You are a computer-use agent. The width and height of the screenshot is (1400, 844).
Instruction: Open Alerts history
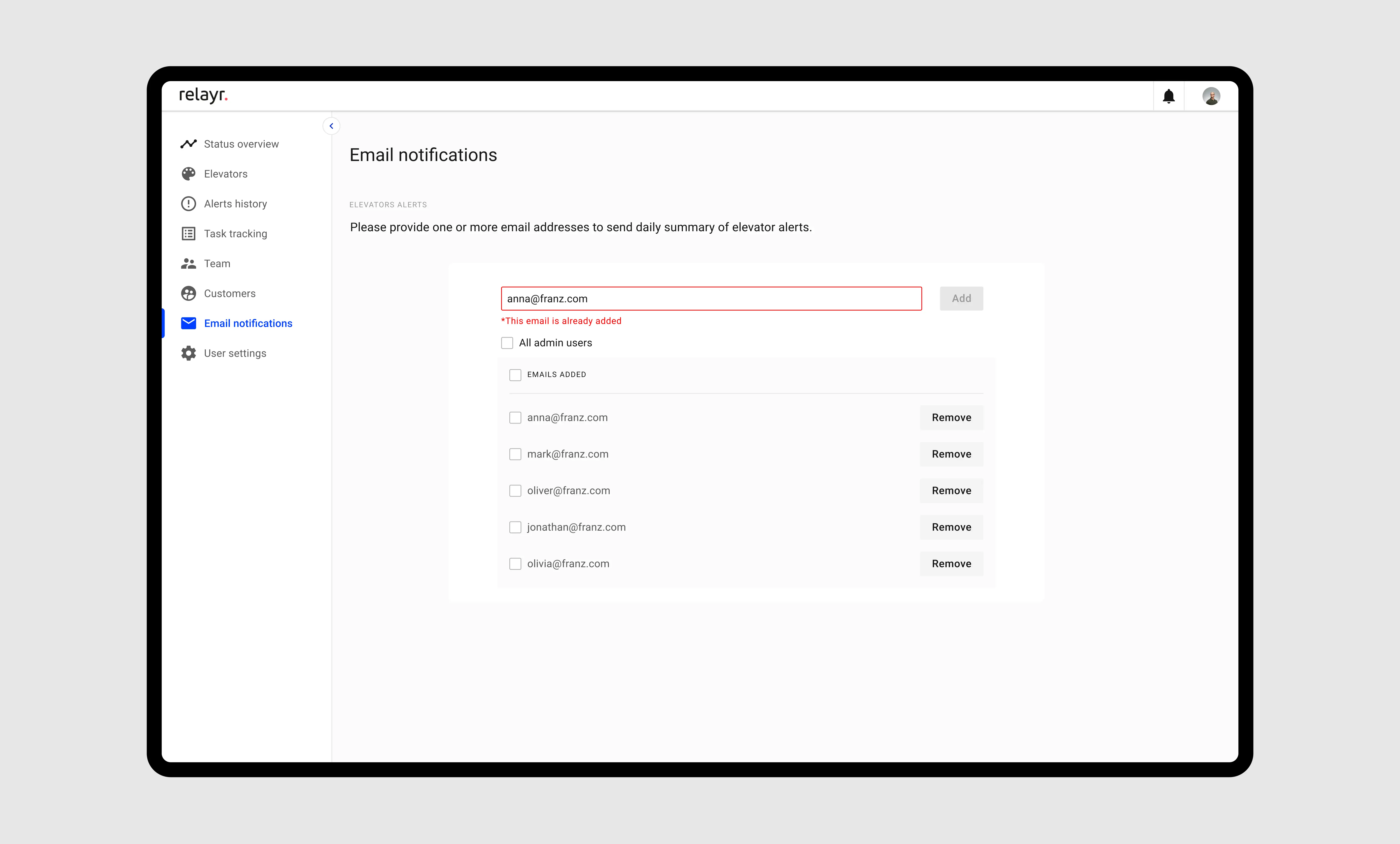click(x=235, y=204)
